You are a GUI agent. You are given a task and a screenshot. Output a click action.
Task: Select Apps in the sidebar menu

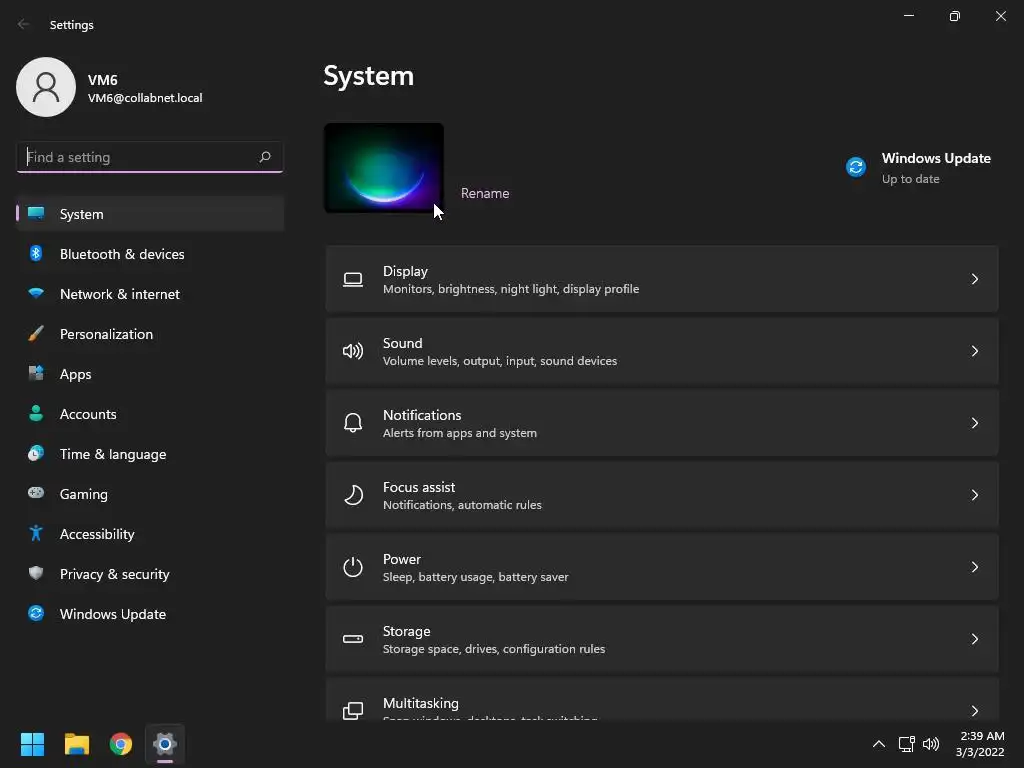(x=76, y=374)
